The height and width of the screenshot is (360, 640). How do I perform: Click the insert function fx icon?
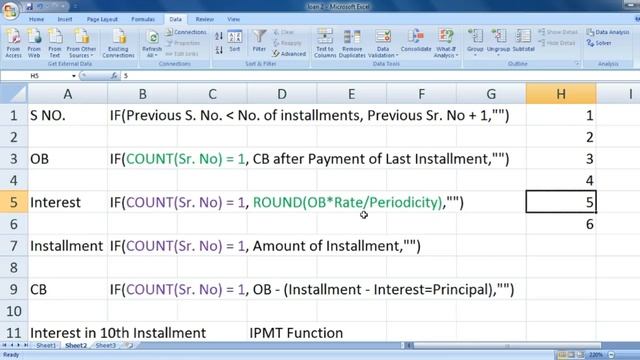[x=114, y=76]
